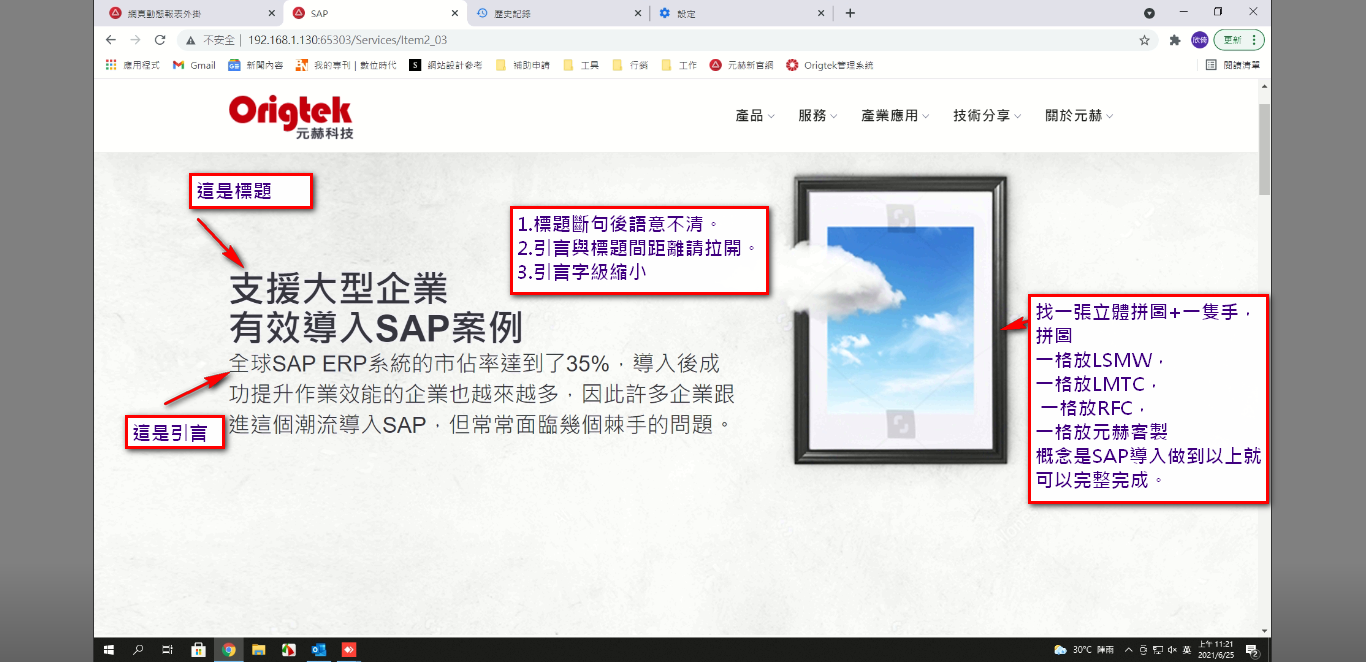This screenshot has width=1366, height=662.
Task: Switch to the 歷史記錄 tab
Action: tap(558, 13)
